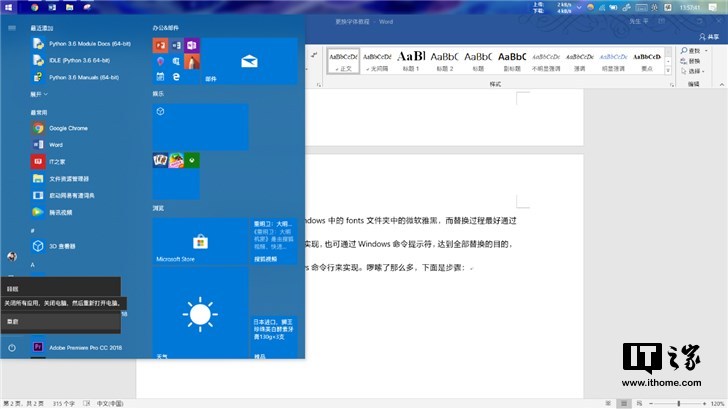This screenshot has height=409, width=728.
Task: Choose the sleep option in power menu
Action: (x=60, y=288)
